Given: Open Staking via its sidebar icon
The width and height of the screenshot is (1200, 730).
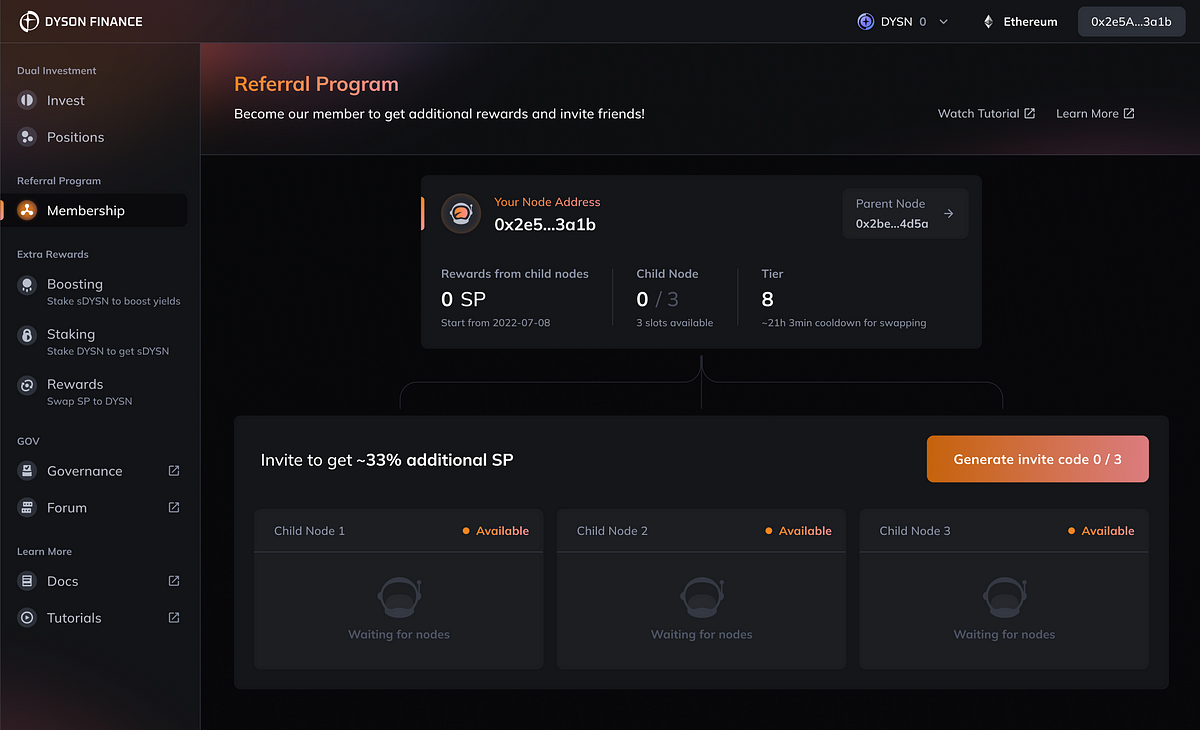Looking at the screenshot, I should pyautogui.click(x=24, y=335).
